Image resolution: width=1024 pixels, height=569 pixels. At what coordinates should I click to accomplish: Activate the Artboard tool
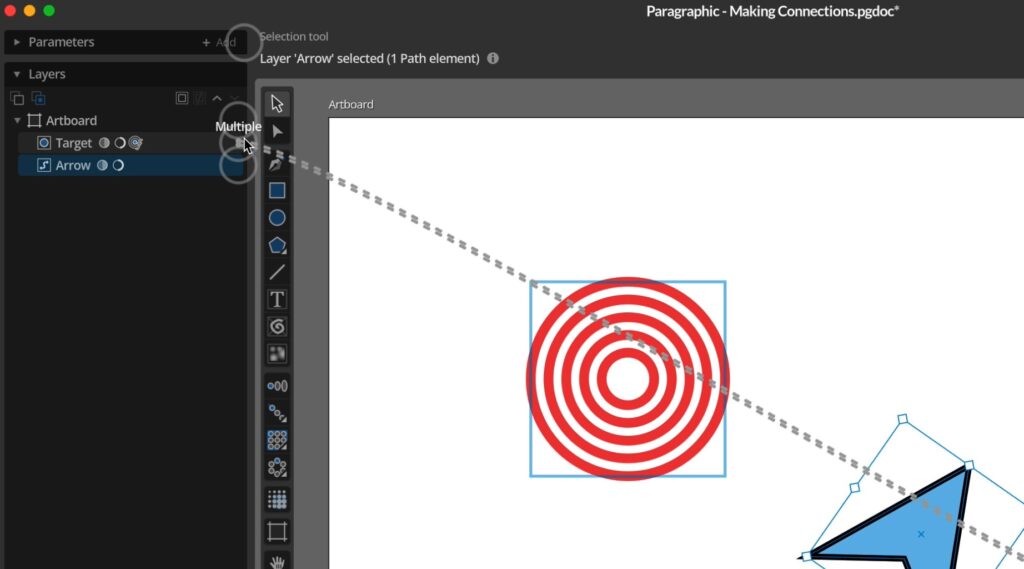click(277, 531)
